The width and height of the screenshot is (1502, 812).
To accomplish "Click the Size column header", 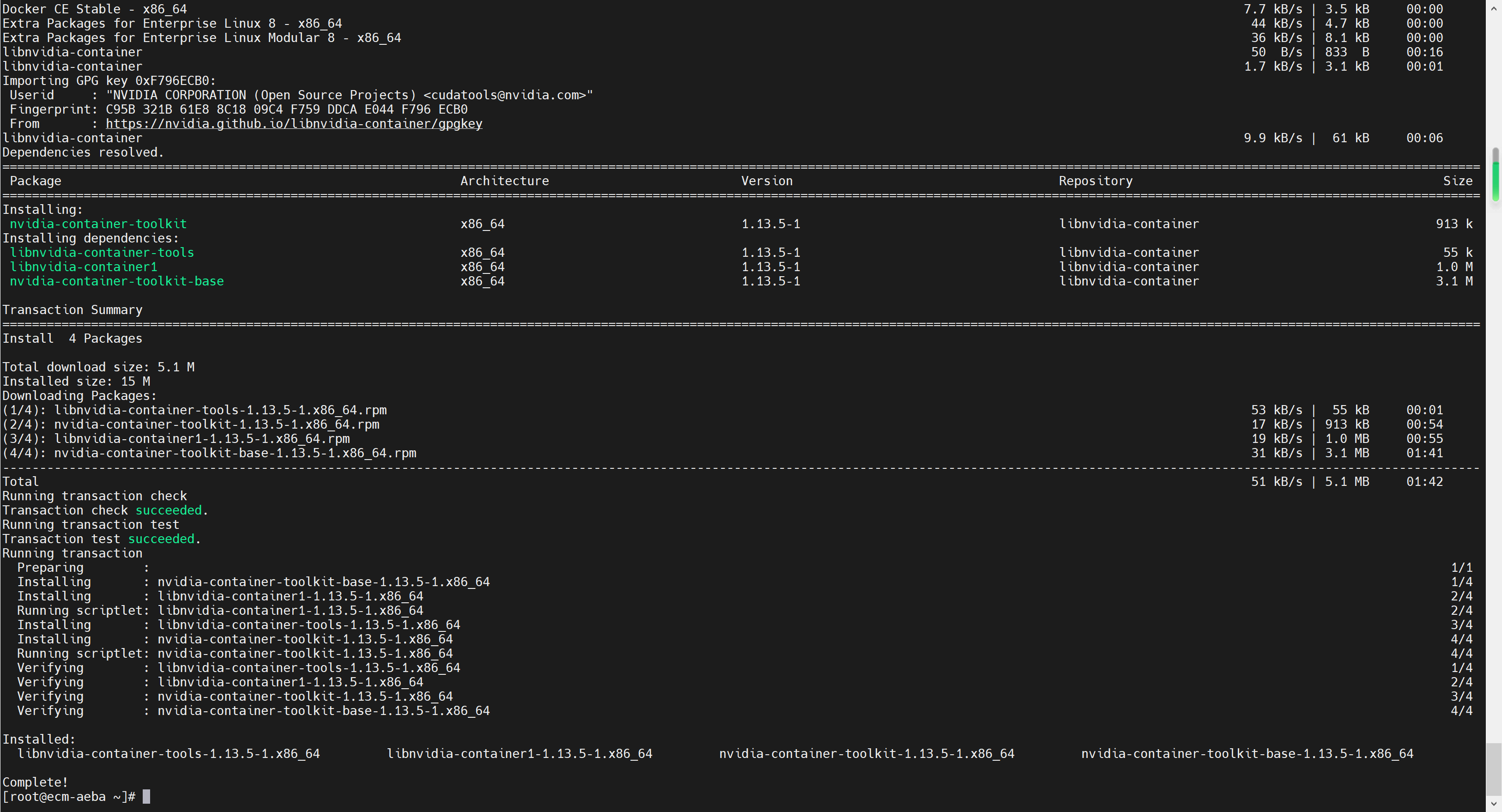I will click(1457, 181).
